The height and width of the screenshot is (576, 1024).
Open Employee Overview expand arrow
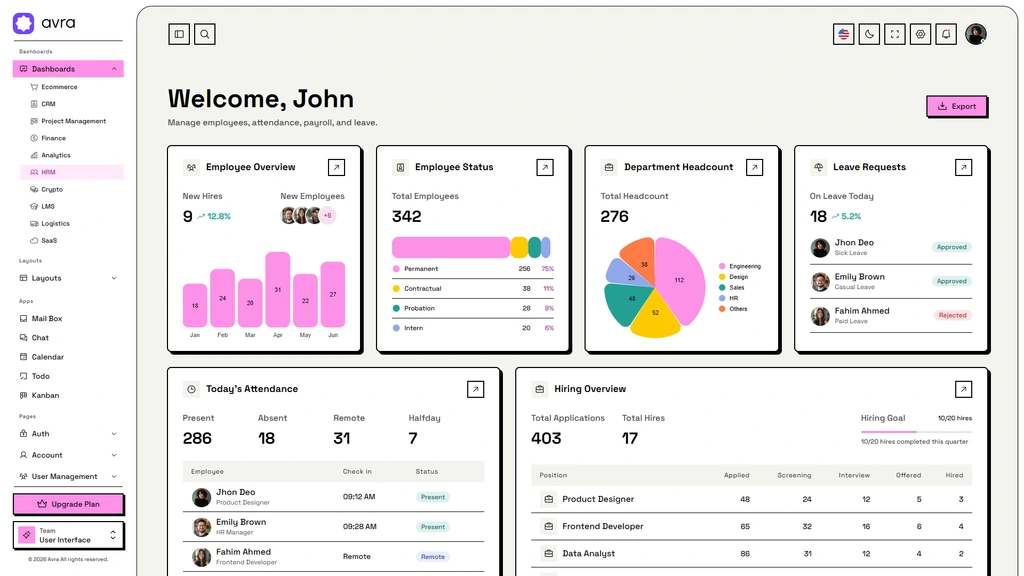pos(336,167)
